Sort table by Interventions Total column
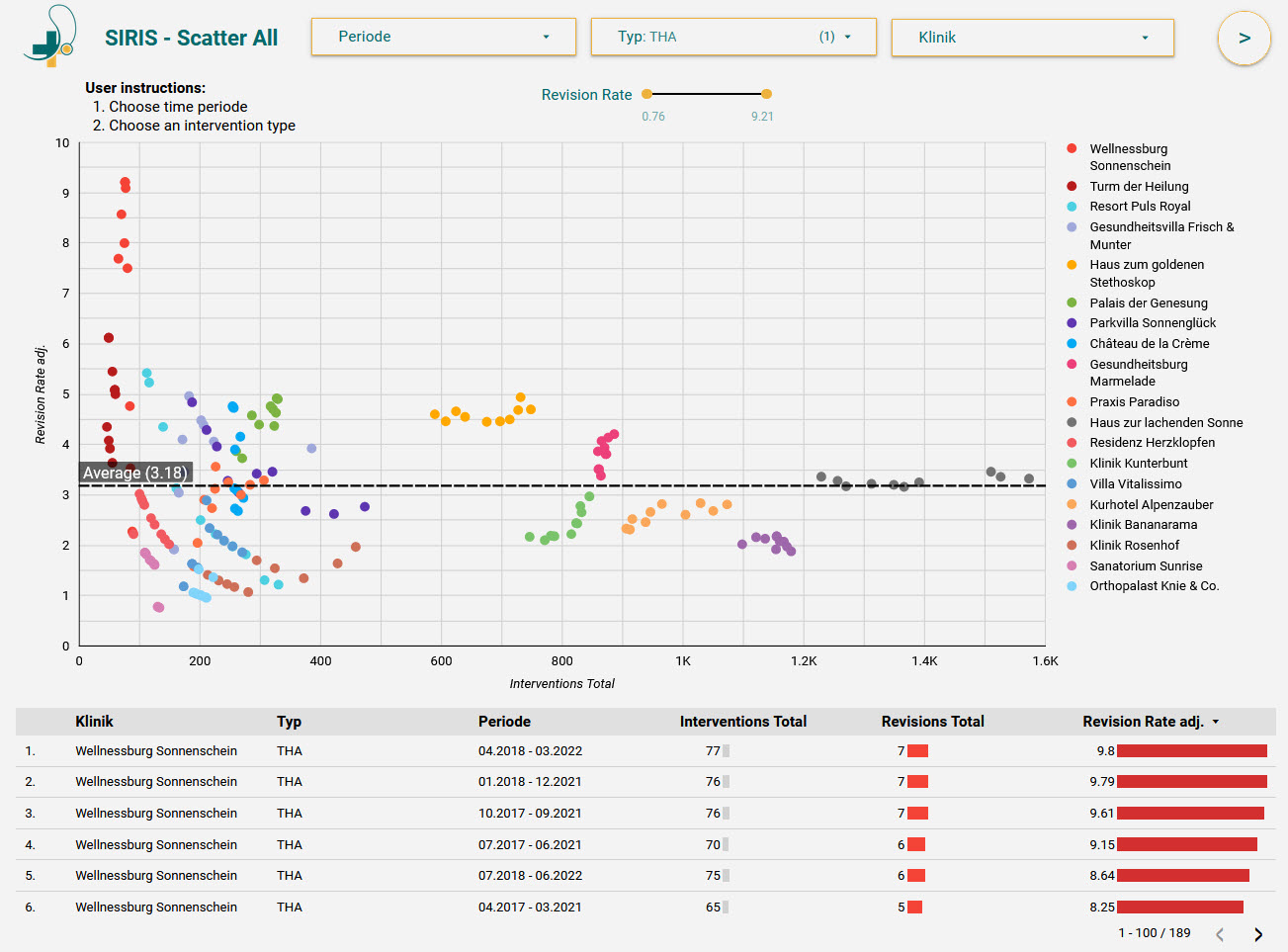1288x952 pixels. (x=742, y=722)
